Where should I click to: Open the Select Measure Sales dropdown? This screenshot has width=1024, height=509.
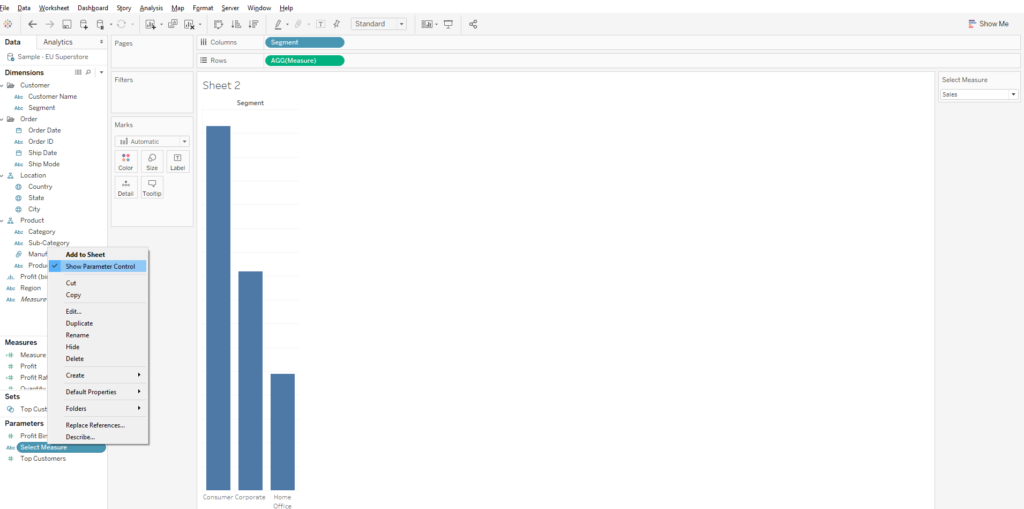979,94
